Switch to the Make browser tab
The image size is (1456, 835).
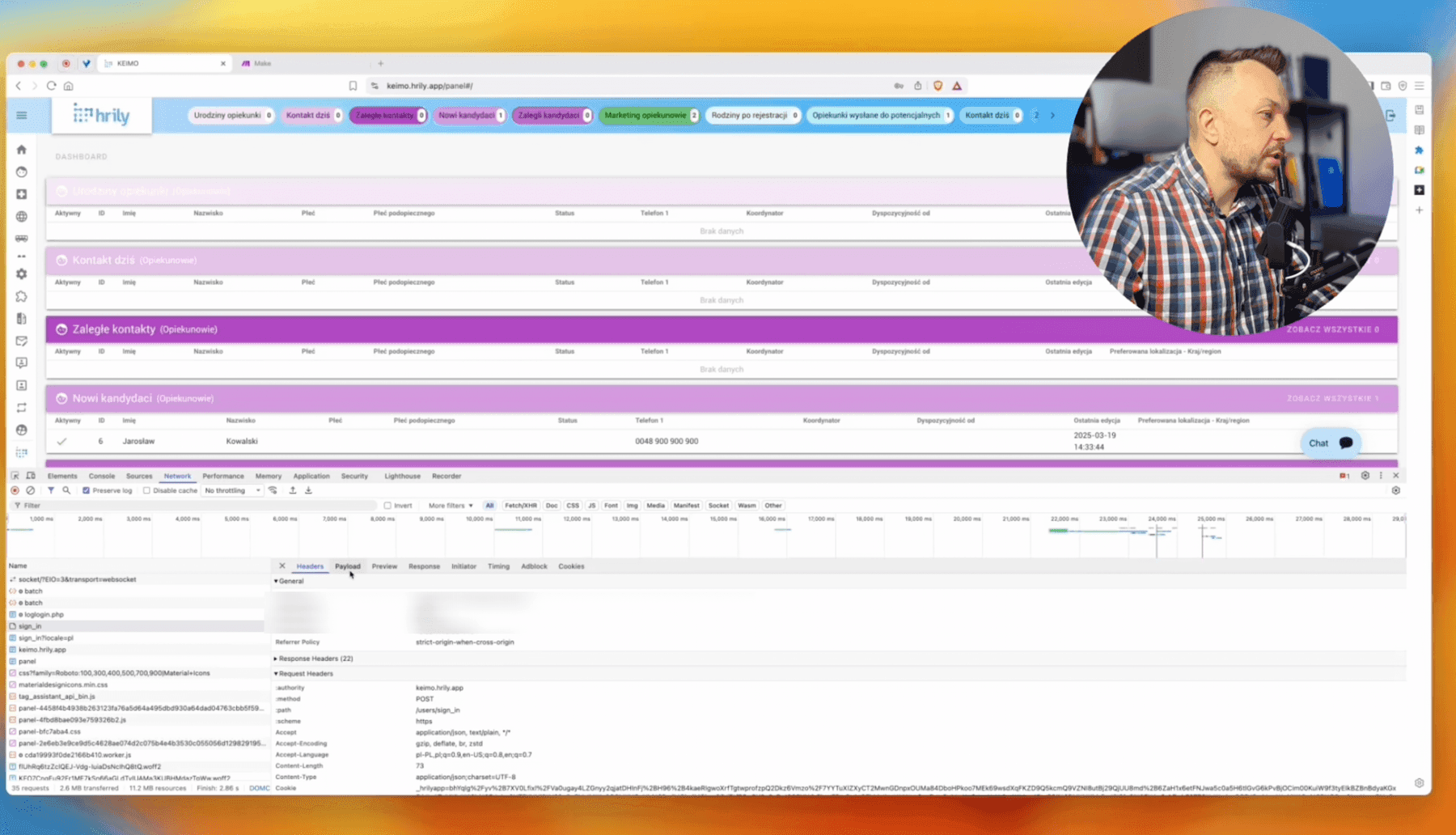point(263,63)
